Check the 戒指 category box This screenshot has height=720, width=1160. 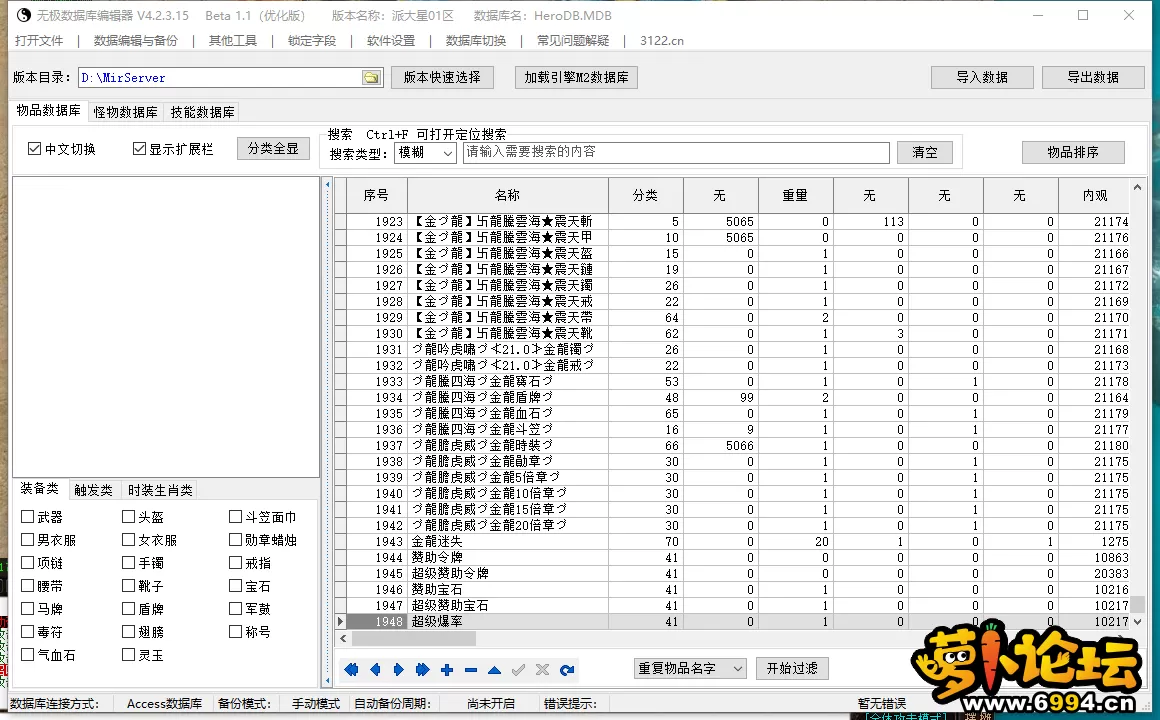tap(235, 562)
